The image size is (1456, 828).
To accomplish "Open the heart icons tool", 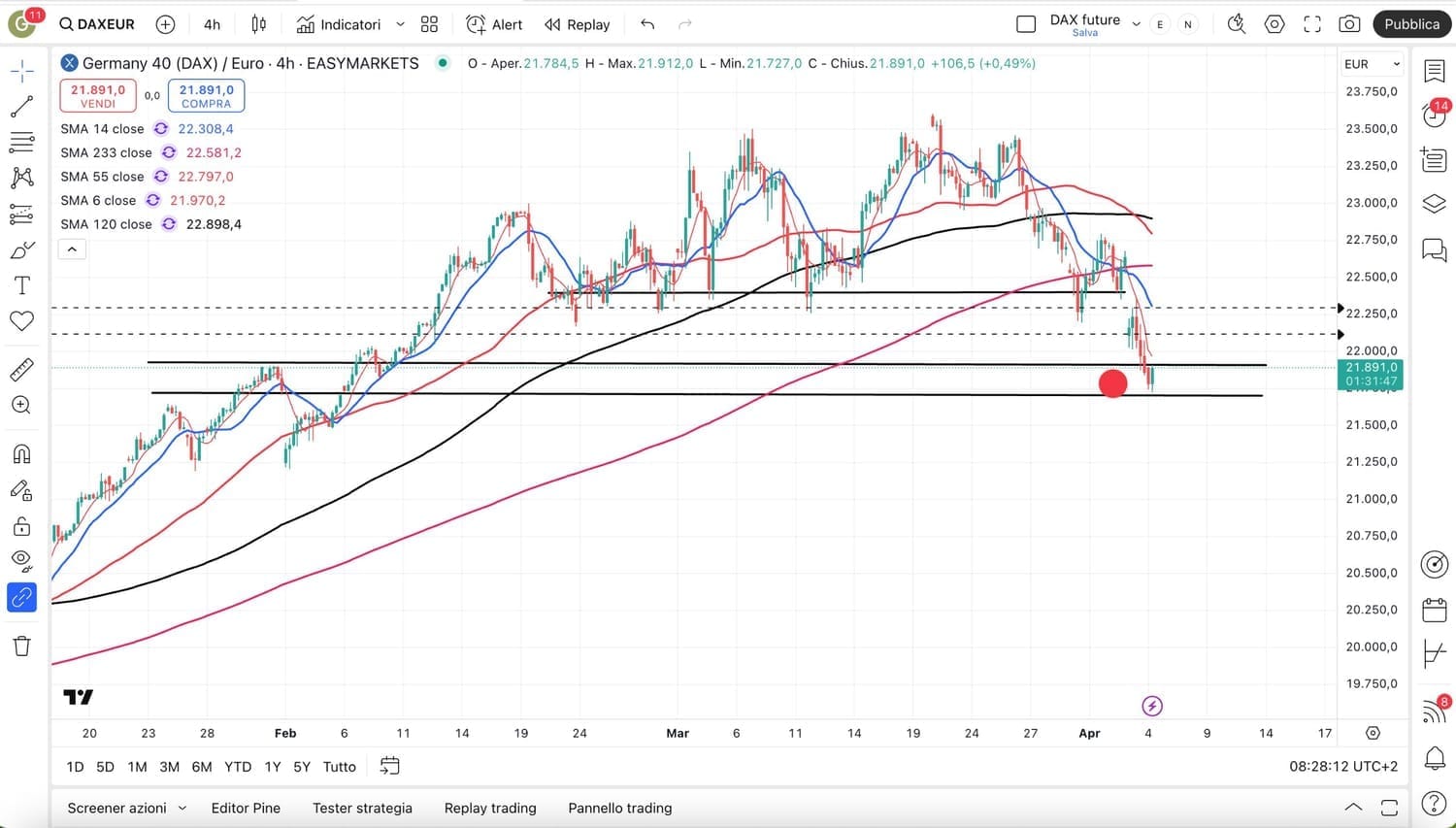I will tap(21, 320).
